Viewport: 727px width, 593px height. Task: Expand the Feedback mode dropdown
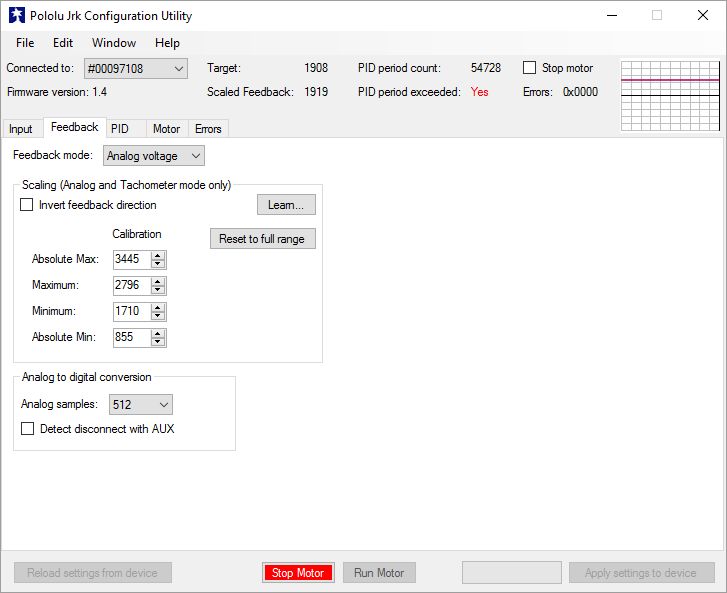153,156
